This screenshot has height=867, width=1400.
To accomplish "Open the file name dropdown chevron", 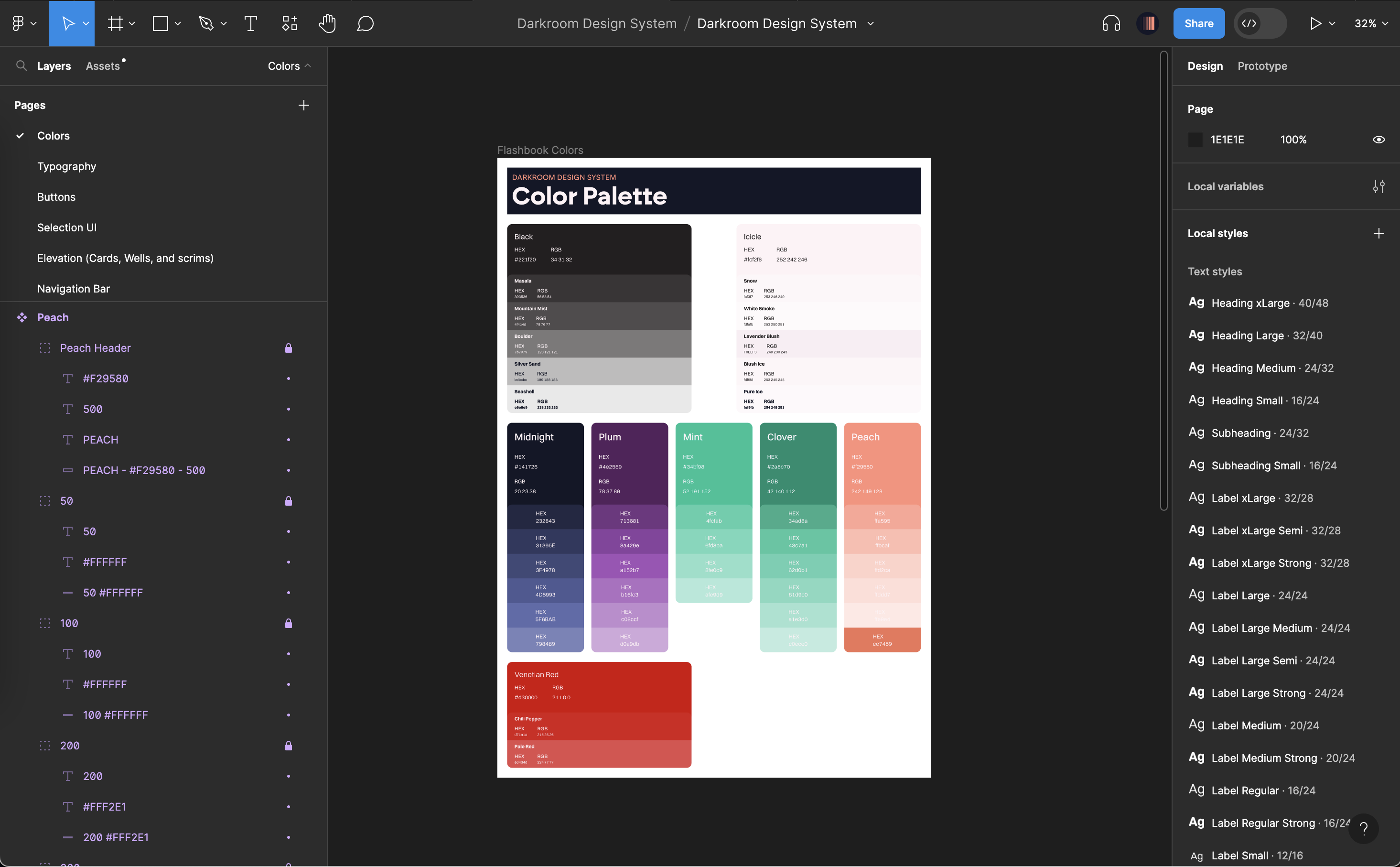I will [871, 23].
